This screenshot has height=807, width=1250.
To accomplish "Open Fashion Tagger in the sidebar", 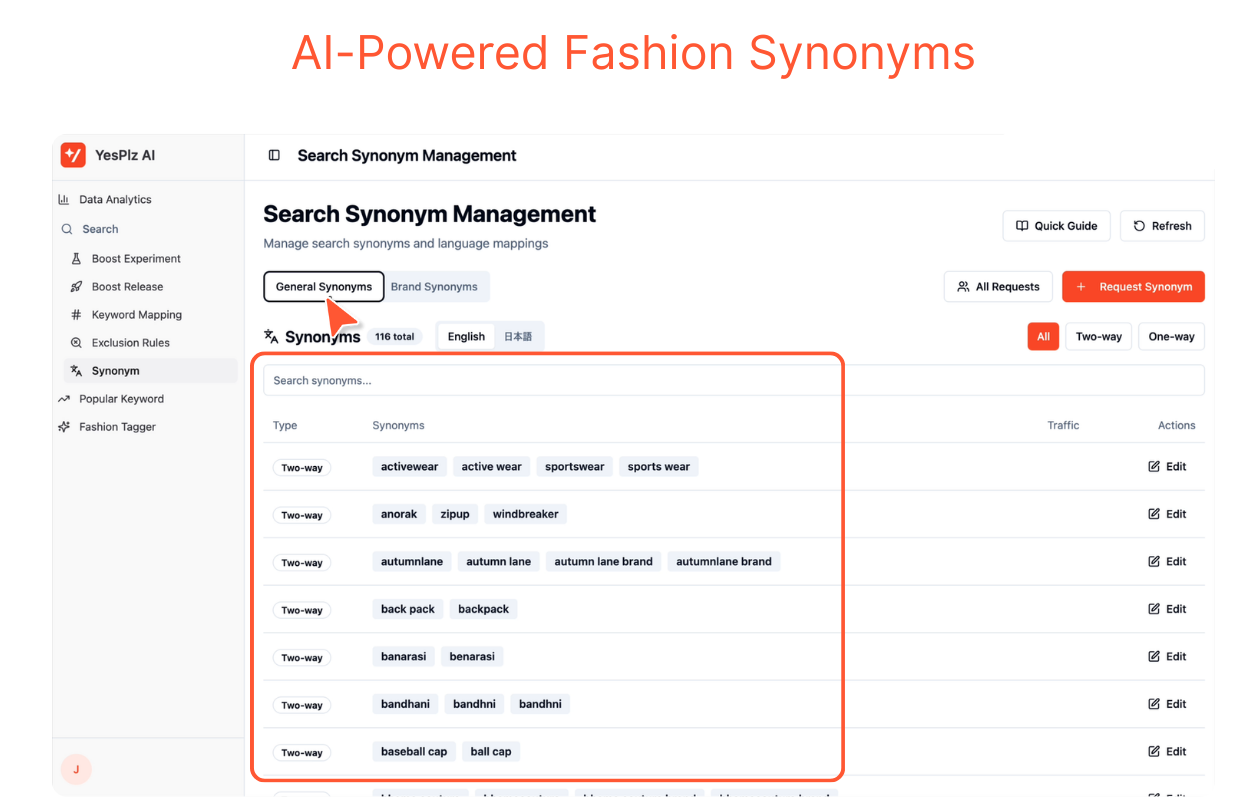I will click(x=117, y=427).
